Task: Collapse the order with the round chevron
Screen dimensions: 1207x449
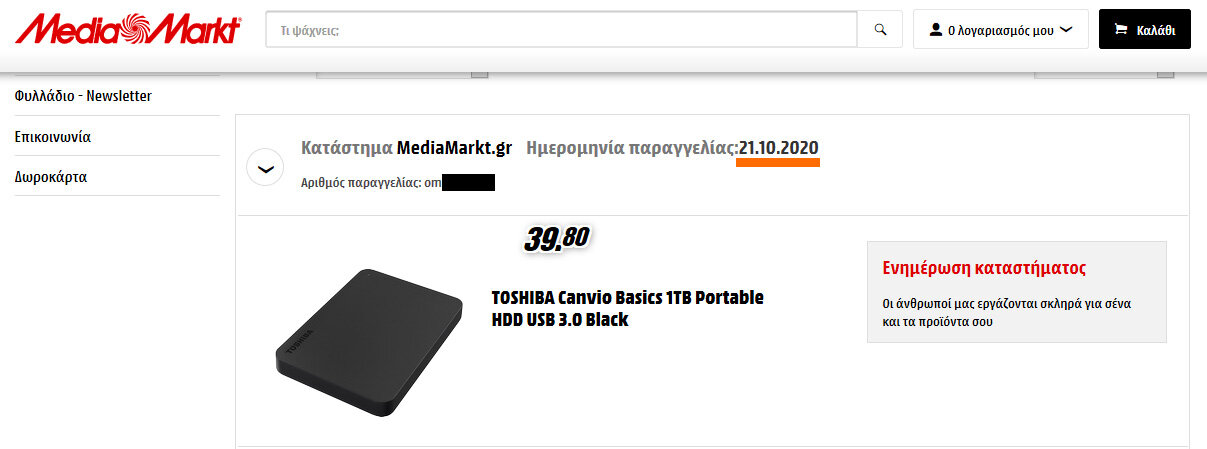Action: [265, 169]
